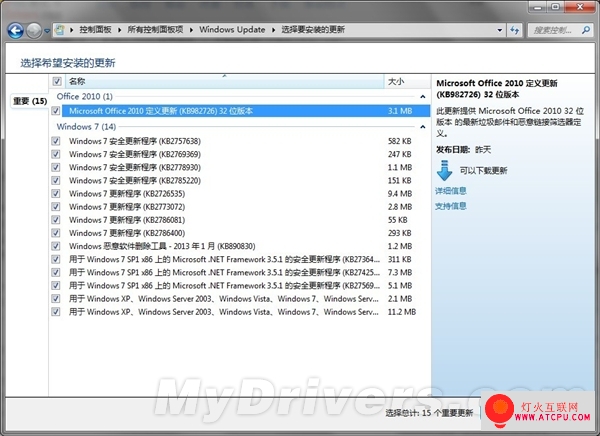The image size is (600, 436).
Task: Click the search magnifier icon
Action: click(x=586, y=30)
